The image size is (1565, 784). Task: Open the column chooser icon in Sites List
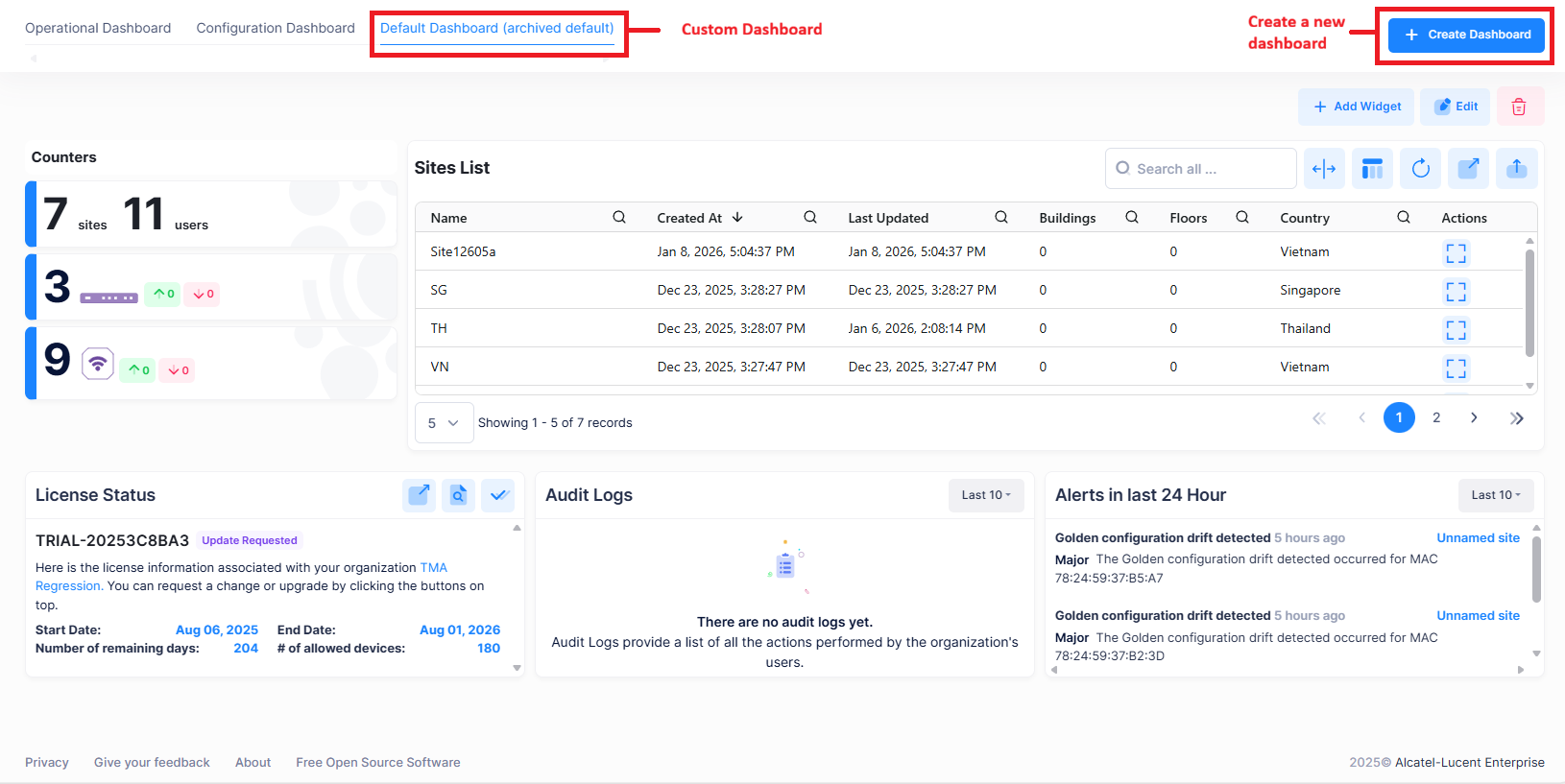tap(1372, 169)
